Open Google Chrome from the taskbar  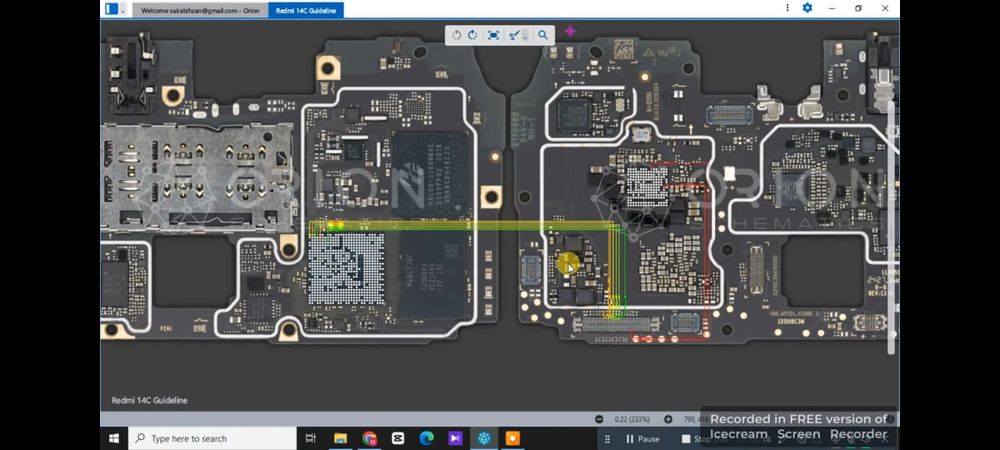[369, 439]
